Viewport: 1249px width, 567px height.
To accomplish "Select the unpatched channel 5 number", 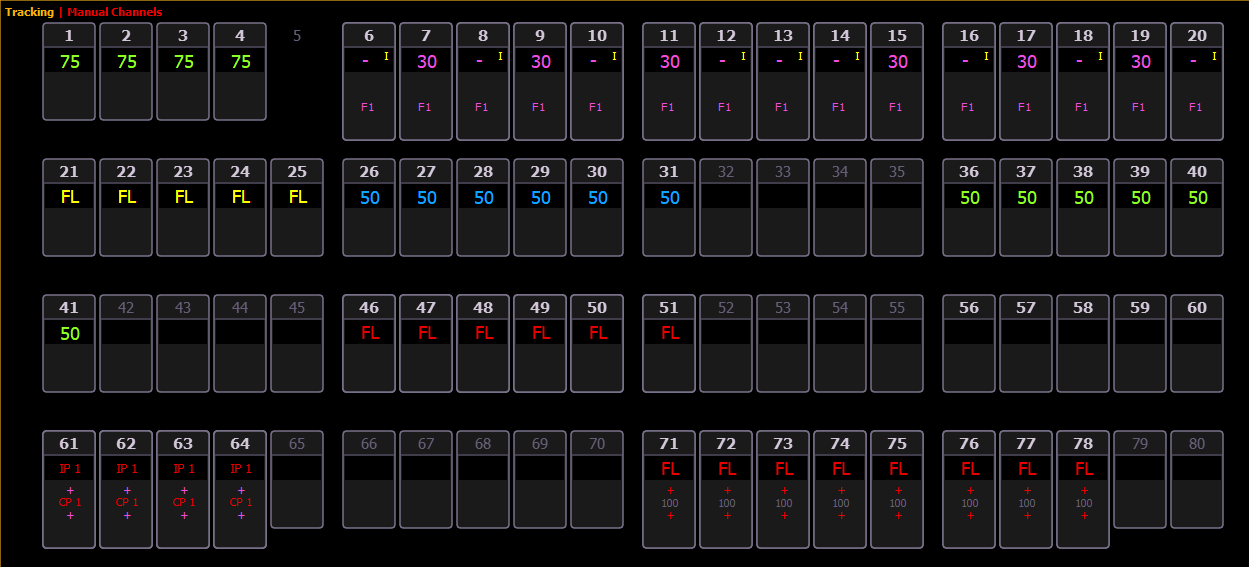I will pyautogui.click(x=297, y=36).
